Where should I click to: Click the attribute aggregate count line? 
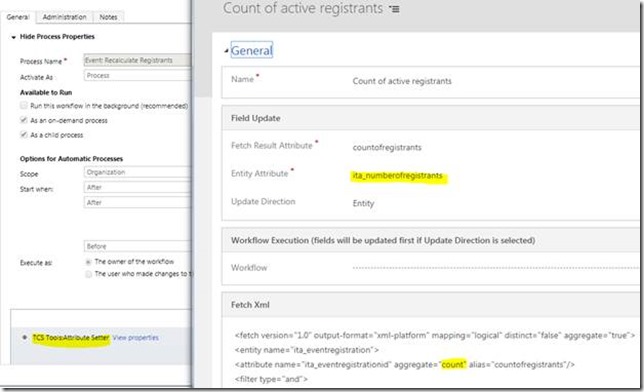405,364
